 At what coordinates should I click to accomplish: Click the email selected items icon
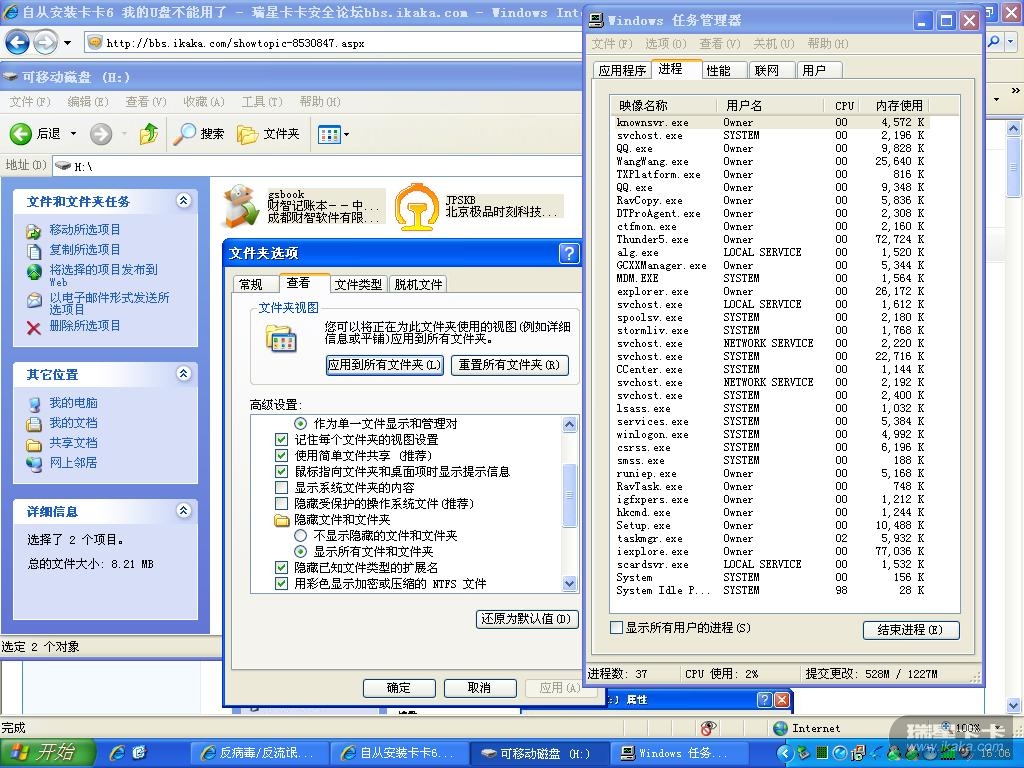tap(33, 300)
